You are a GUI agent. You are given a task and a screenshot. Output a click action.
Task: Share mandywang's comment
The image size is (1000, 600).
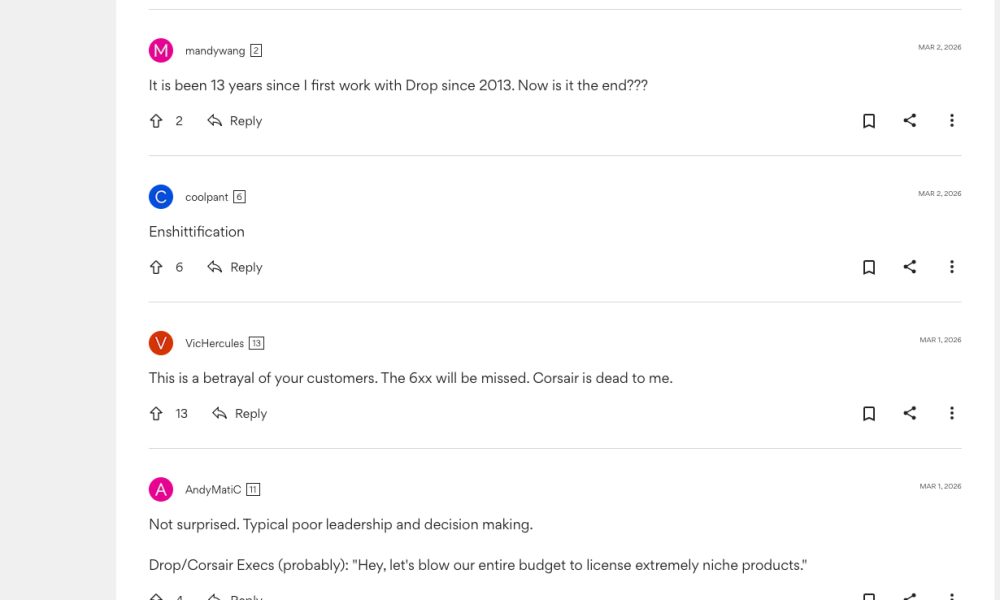[910, 121]
